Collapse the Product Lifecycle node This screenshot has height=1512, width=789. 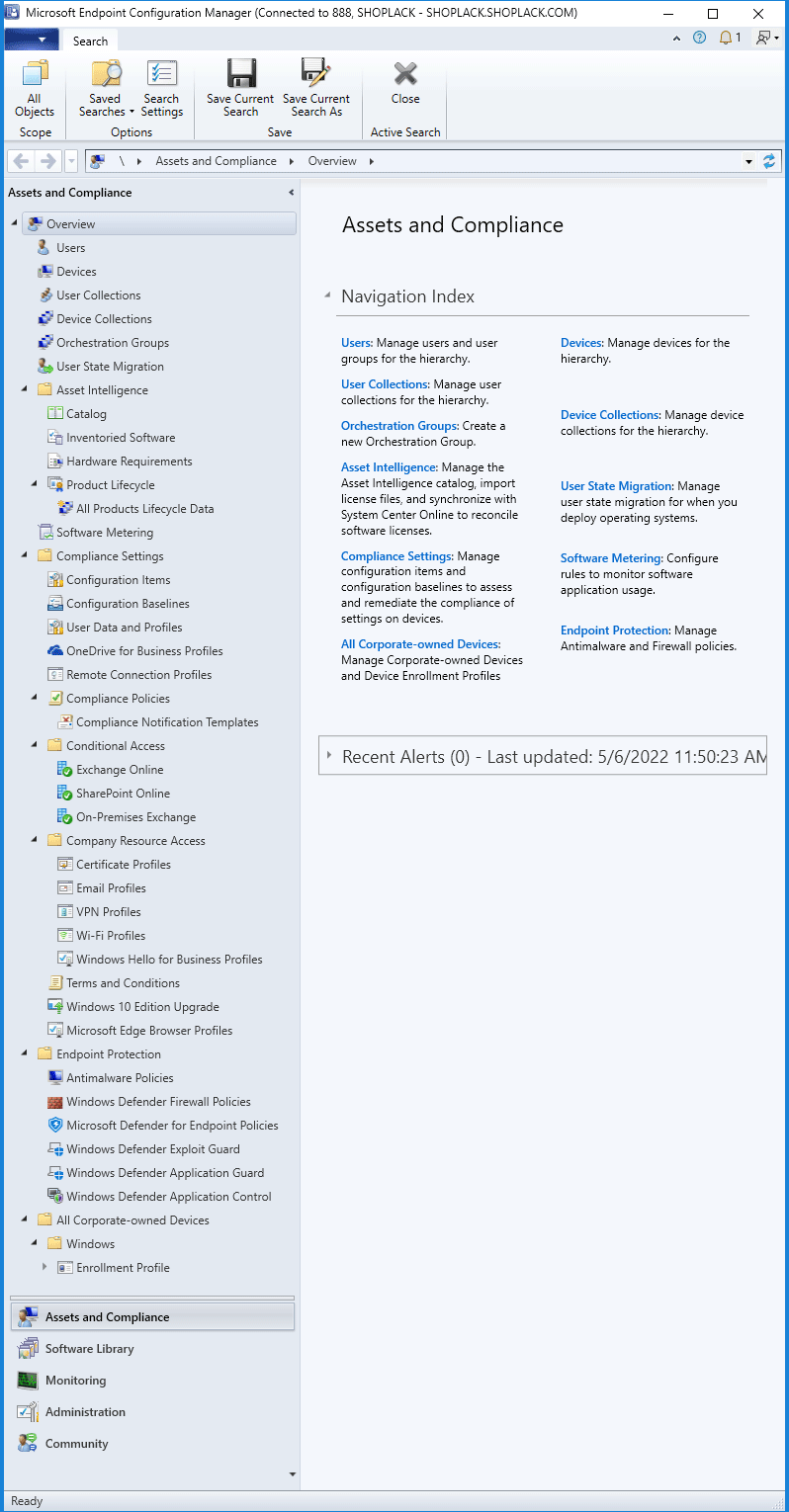pyautogui.click(x=35, y=485)
